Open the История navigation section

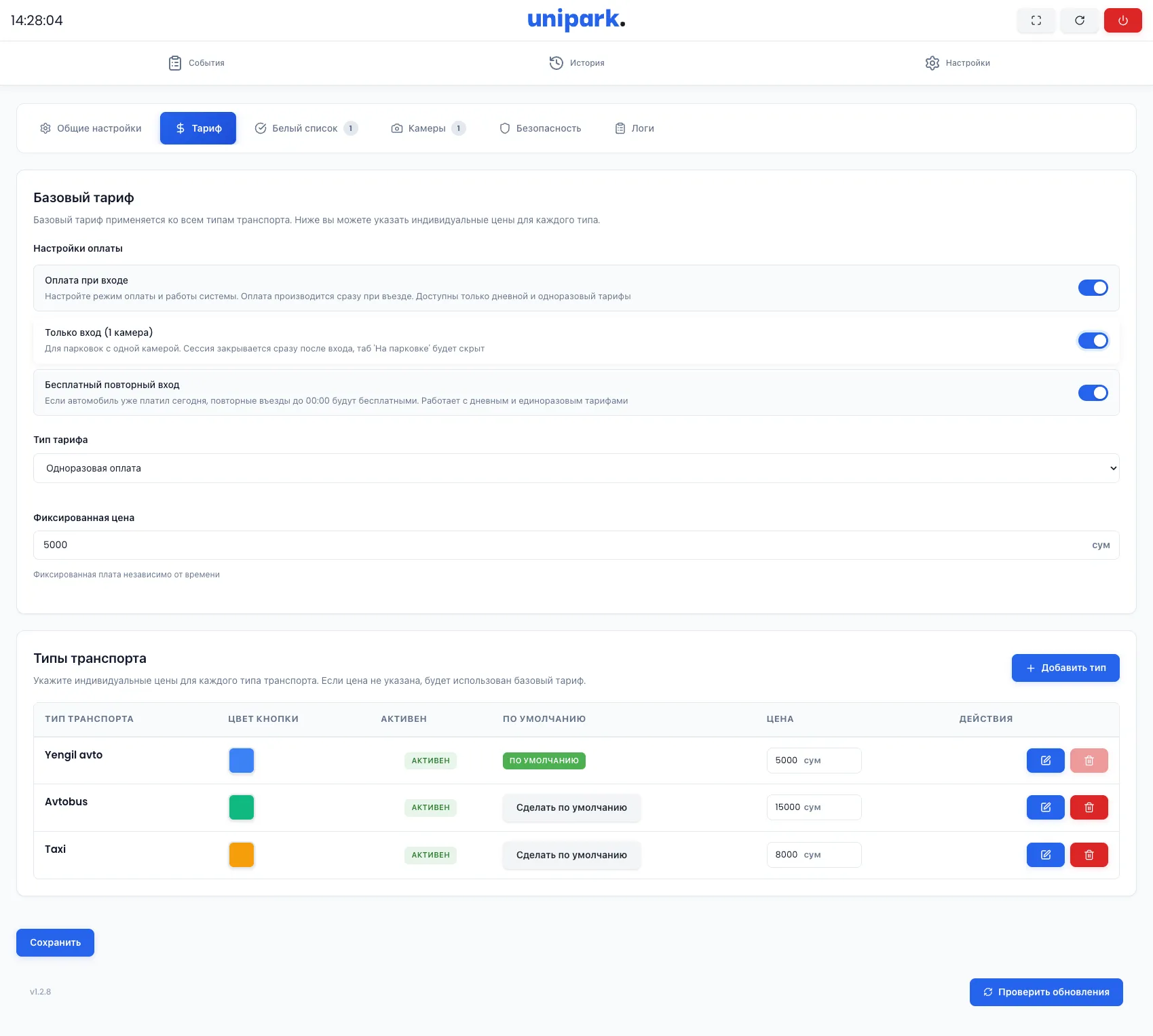coord(576,63)
